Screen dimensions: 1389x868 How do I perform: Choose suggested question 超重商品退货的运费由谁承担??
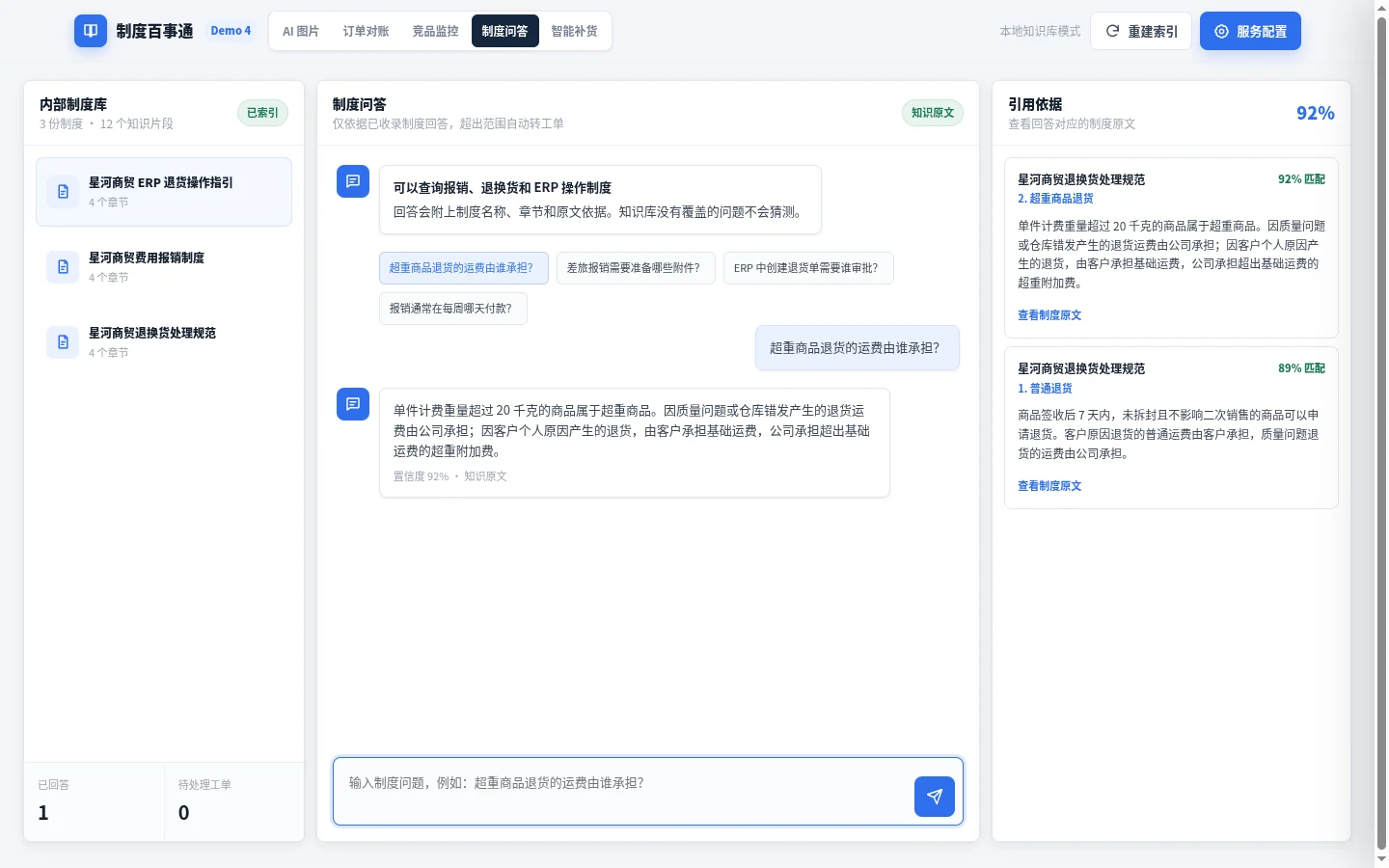463,268
